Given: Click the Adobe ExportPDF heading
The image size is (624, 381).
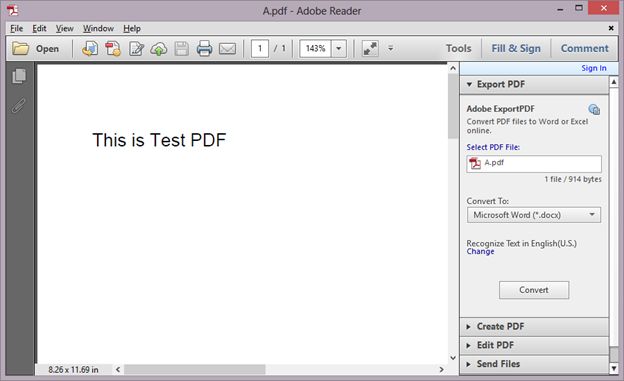Looking at the screenshot, I should tap(500, 109).
